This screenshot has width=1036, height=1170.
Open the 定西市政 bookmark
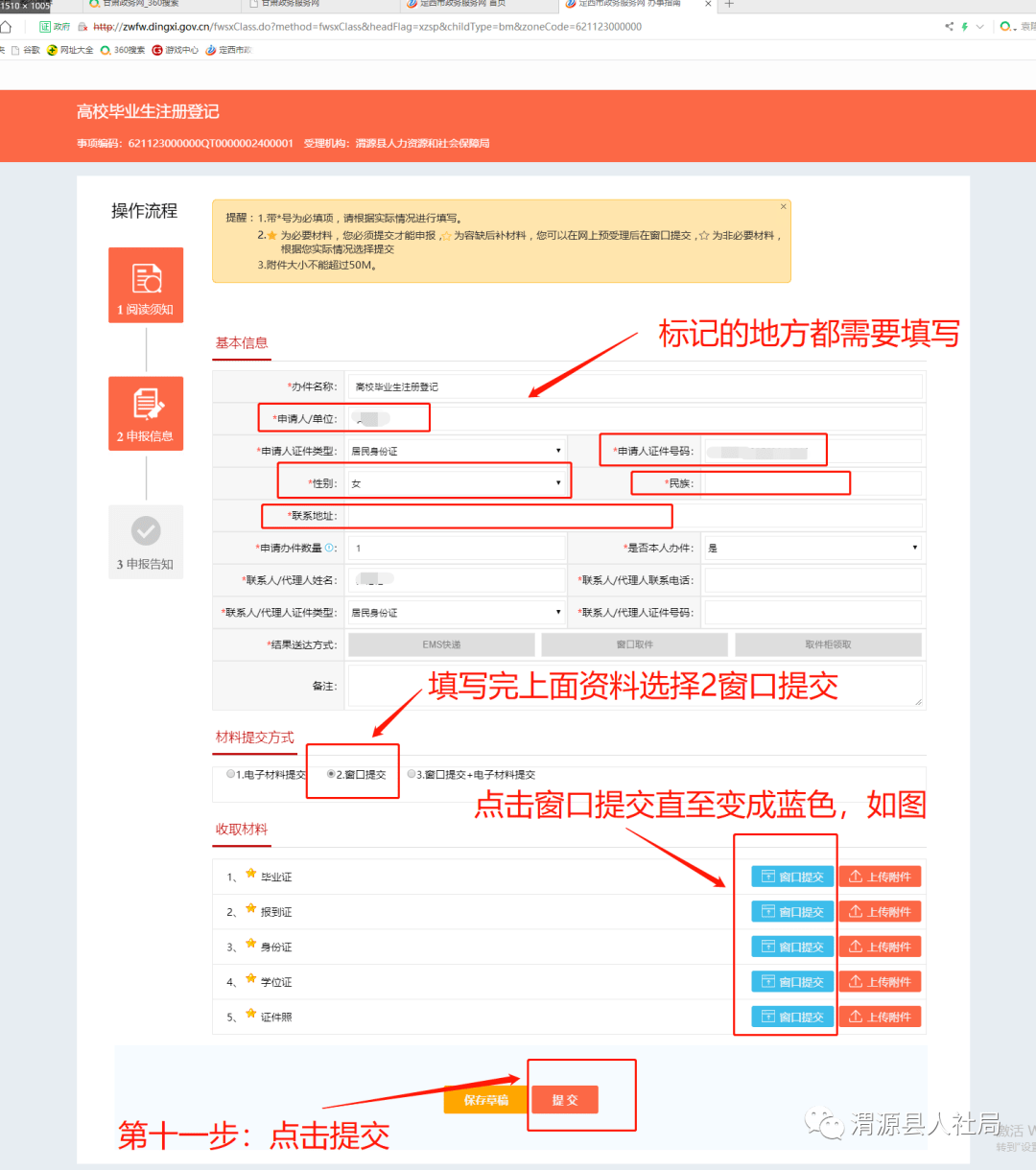point(228,50)
